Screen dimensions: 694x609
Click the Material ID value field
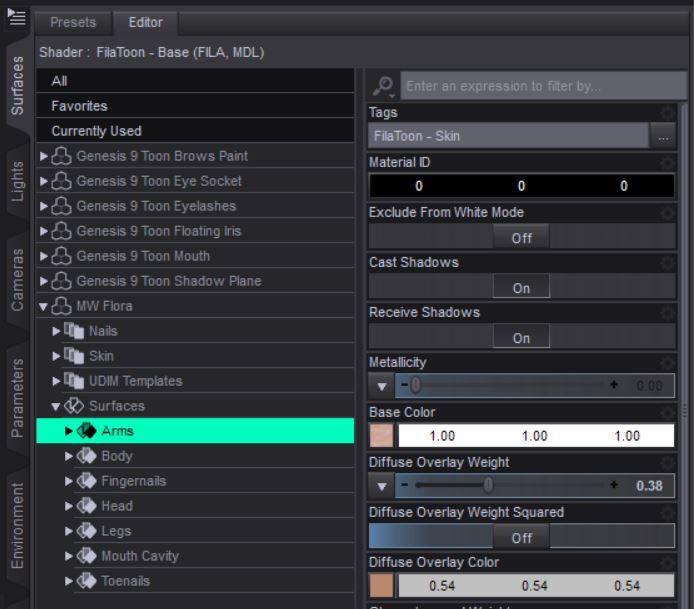(521, 186)
